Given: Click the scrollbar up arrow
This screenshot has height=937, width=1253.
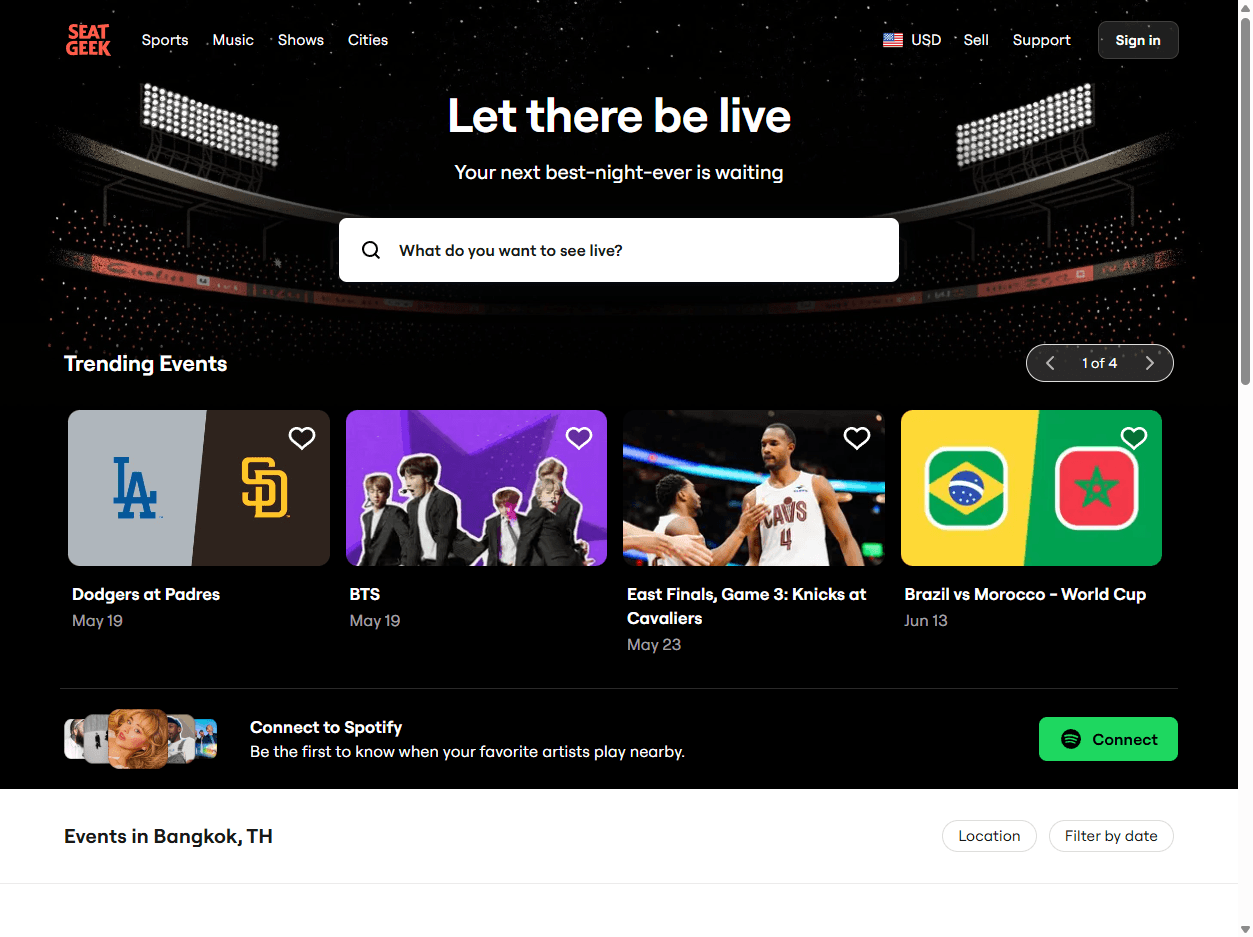Looking at the screenshot, I should pyautogui.click(x=1245, y=7).
